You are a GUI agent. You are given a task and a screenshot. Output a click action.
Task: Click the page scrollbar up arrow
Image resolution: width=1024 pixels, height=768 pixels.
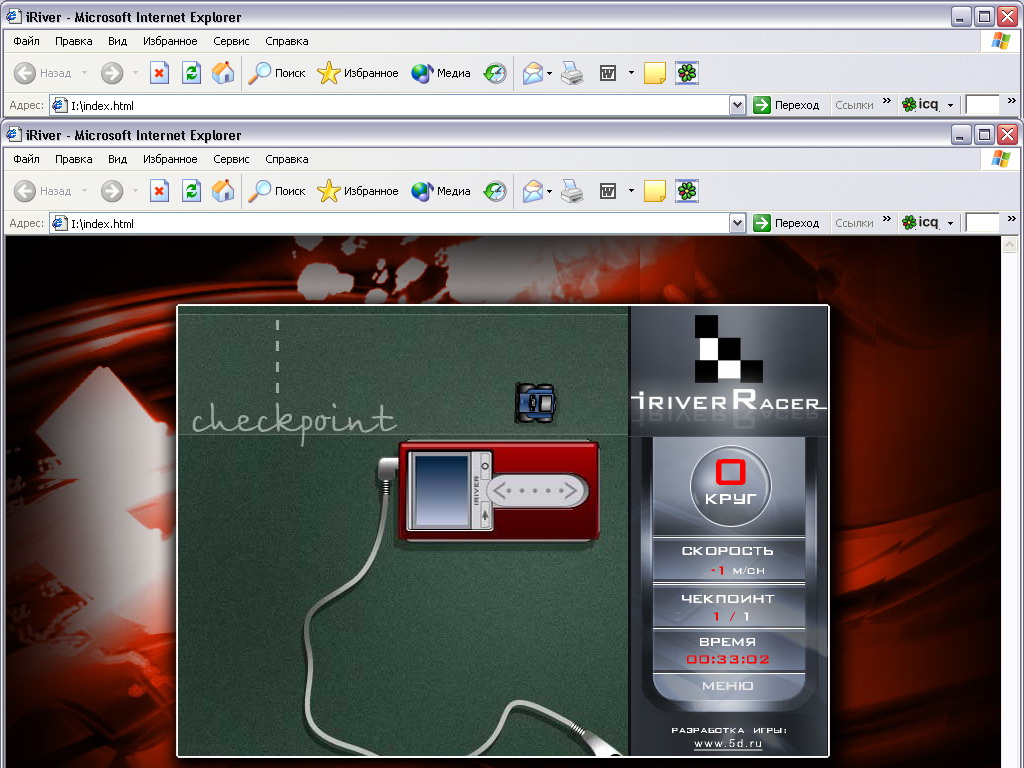click(1010, 245)
